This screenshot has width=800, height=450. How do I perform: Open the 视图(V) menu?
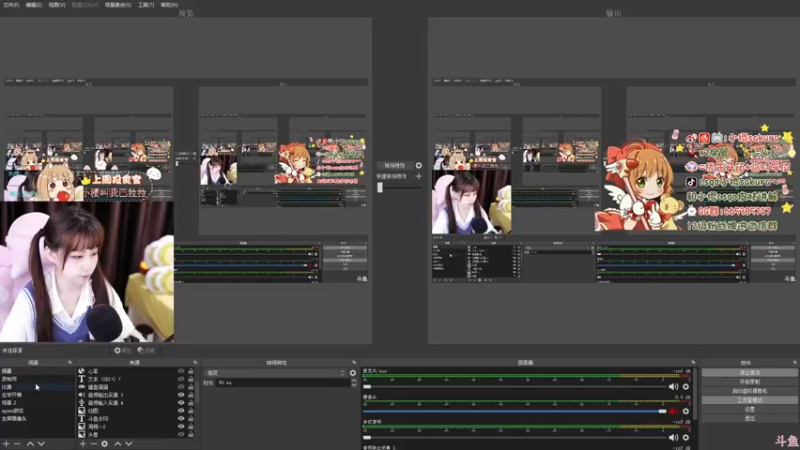click(x=57, y=5)
